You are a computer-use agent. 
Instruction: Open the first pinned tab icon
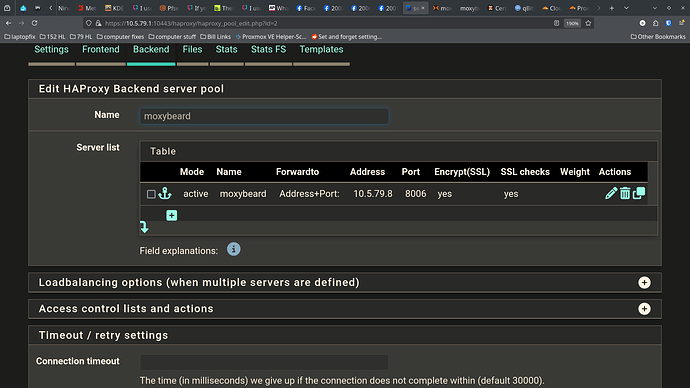click(7, 8)
